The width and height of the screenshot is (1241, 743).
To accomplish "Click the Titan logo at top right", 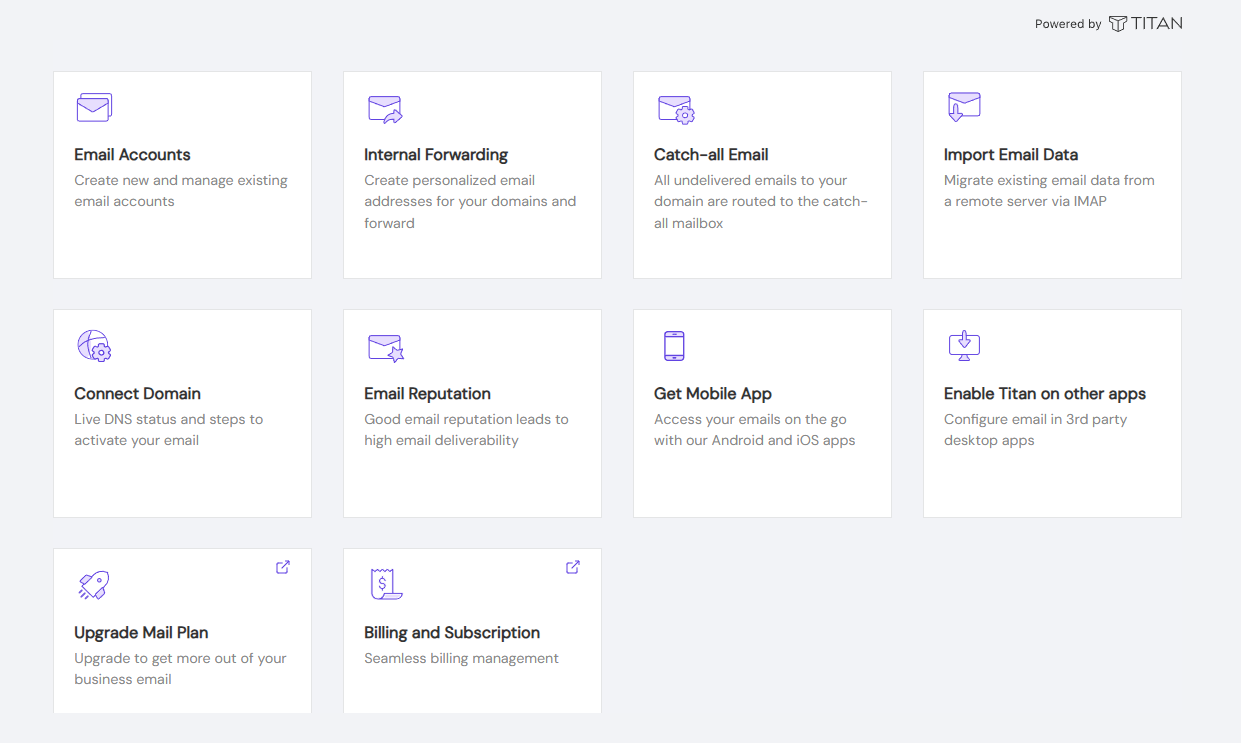I will [1145, 23].
